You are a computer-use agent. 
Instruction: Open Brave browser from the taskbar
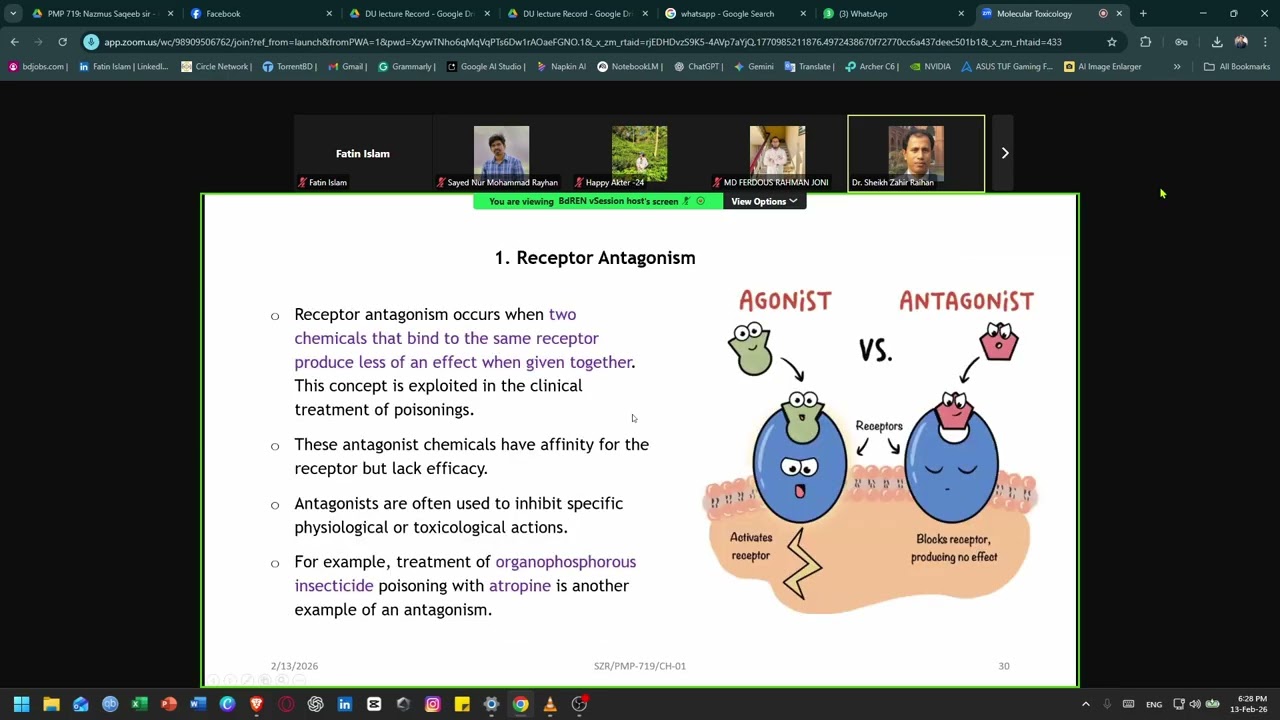pos(257,704)
